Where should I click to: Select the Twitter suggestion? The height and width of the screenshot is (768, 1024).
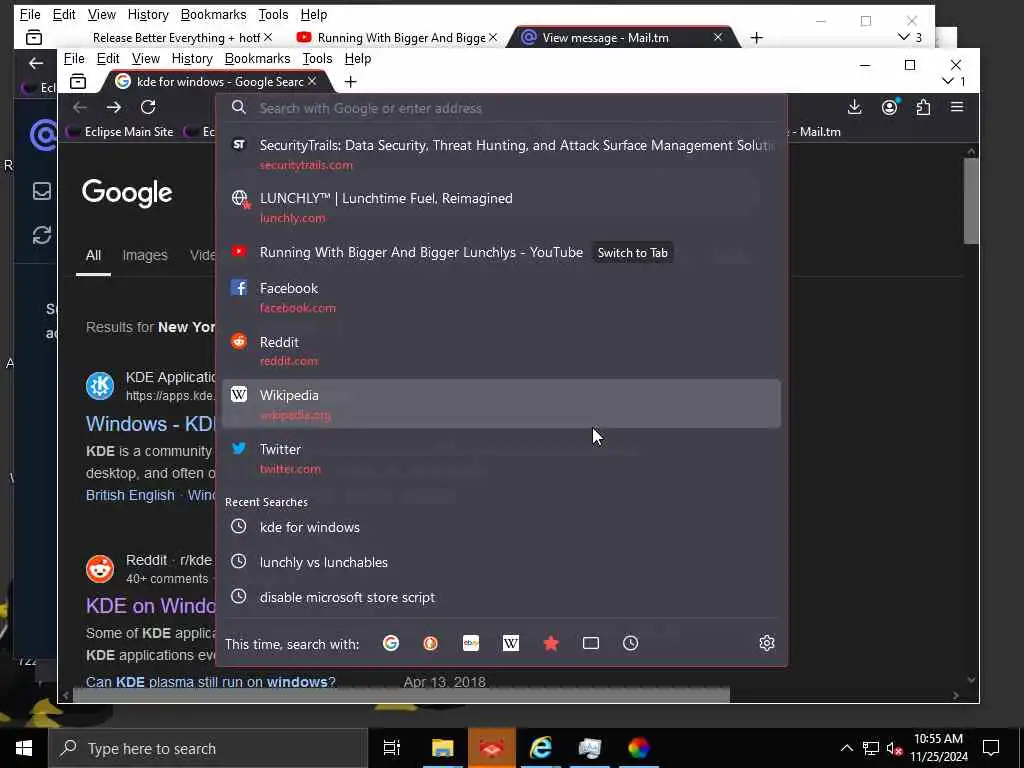pyautogui.click(x=502, y=458)
